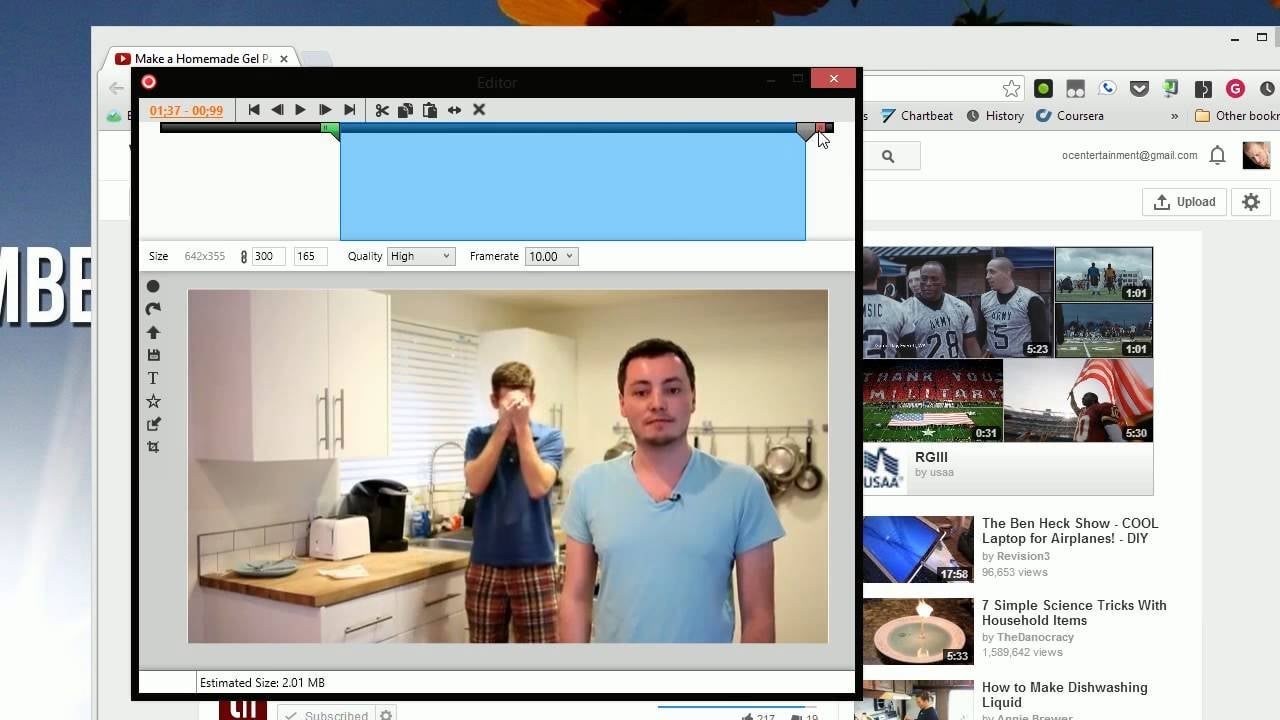Click the up arrow upload icon in sidebar
Image resolution: width=1280 pixels, height=720 pixels.
point(153,332)
